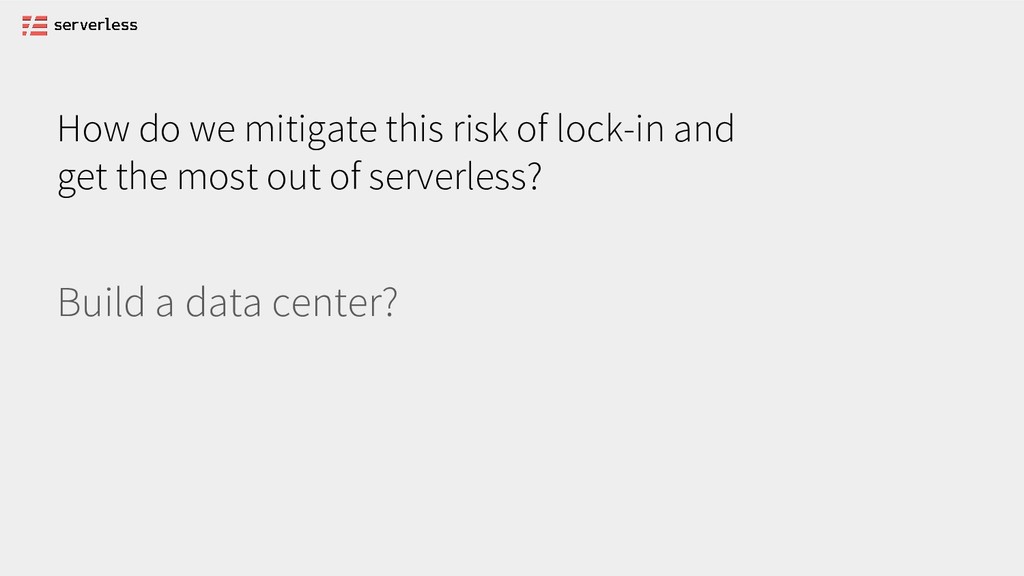The height and width of the screenshot is (576, 1024).
Task: Click the serverless wordmark beside the logo
Action: (x=95, y=25)
